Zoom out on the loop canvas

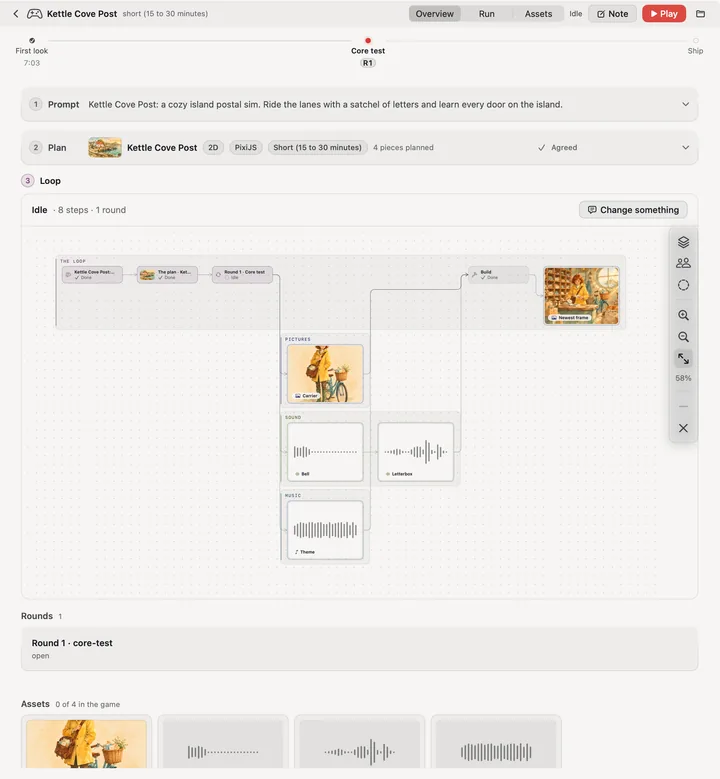(x=683, y=337)
